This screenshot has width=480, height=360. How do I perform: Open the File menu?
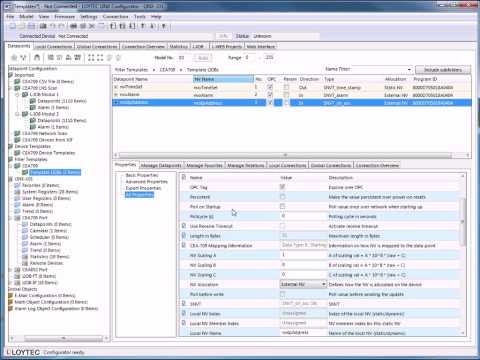(10, 16)
